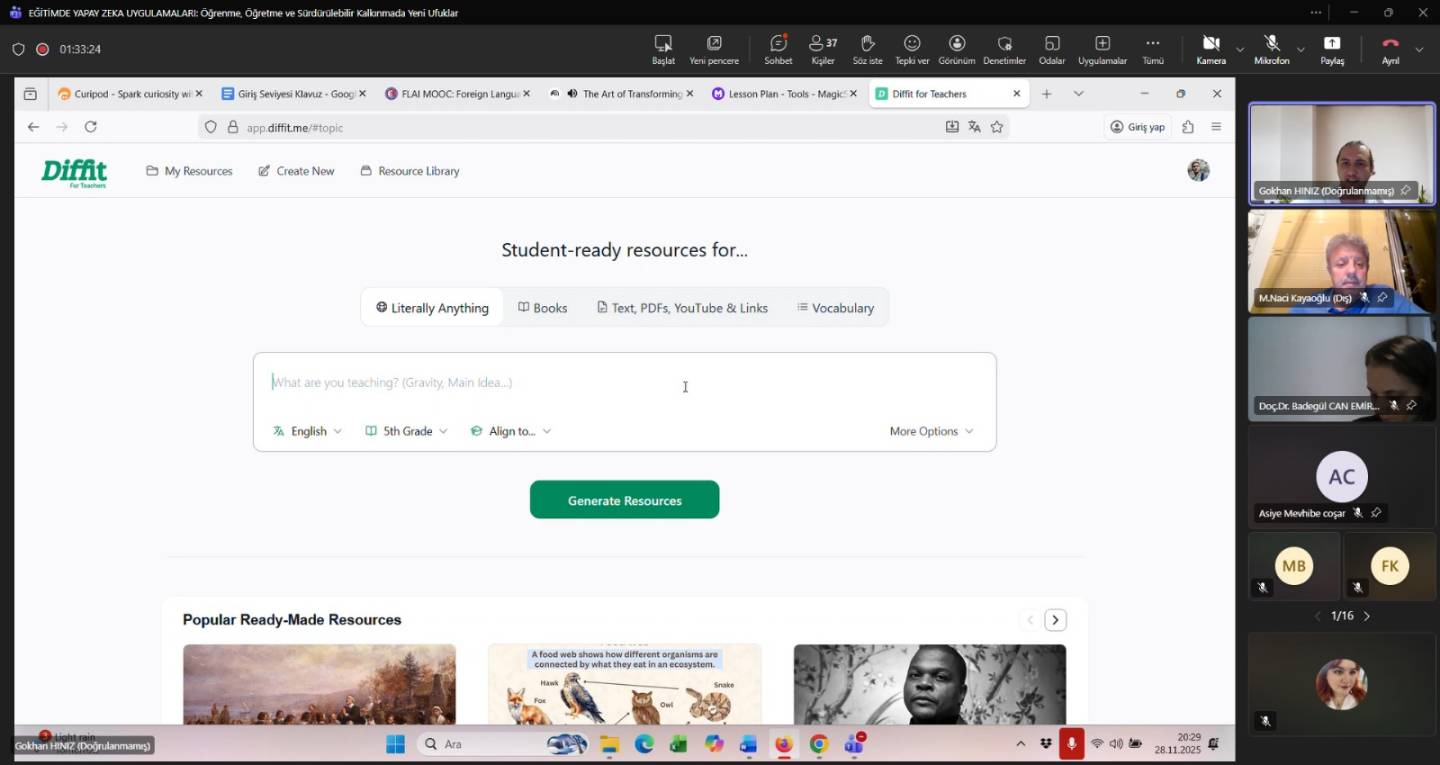Raise hand with Söz iste icon
Screen dimensions: 1440x765
click(x=867, y=44)
